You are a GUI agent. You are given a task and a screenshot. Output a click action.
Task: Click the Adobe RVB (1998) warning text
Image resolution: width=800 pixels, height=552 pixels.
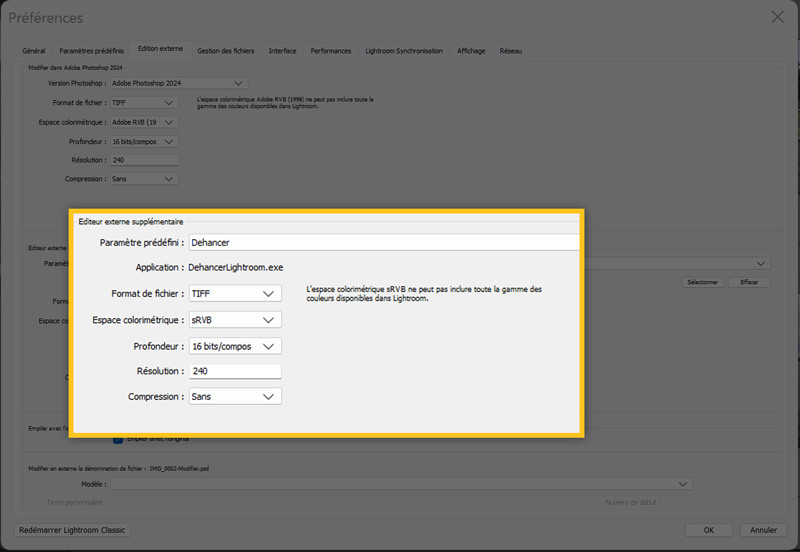pos(285,103)
